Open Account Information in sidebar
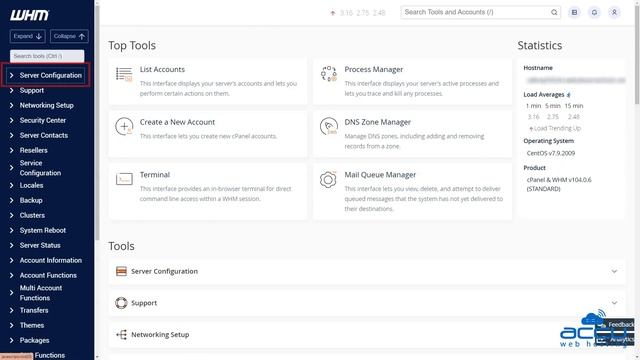The width and height of the screenshot is (640, 360). click(51, 260)
